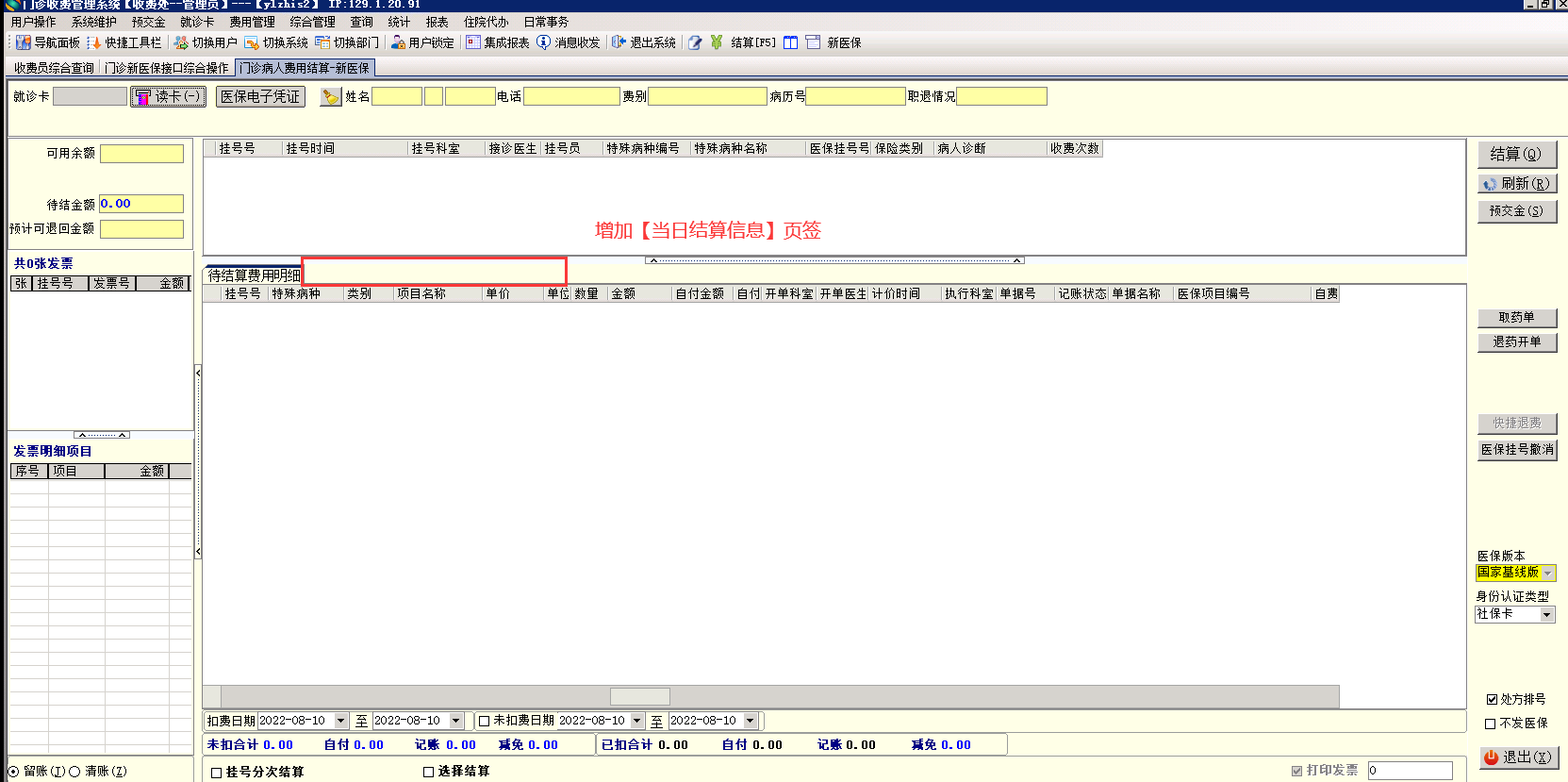Click the registration grid splitter bar
Image resolution: width=1568 pixels, height=782 pixels.
[834, 260]
